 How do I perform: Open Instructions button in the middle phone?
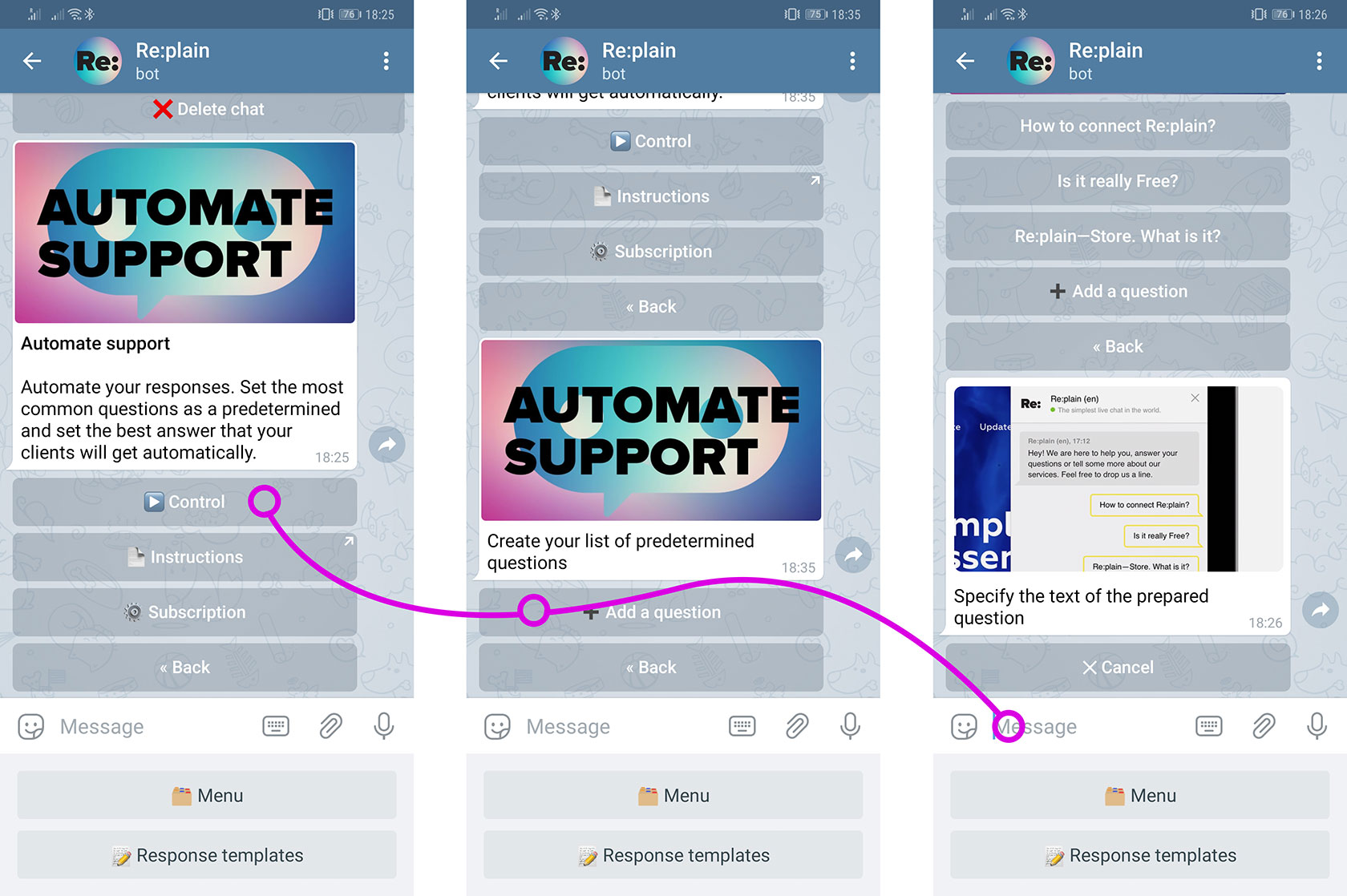point(651,196)
